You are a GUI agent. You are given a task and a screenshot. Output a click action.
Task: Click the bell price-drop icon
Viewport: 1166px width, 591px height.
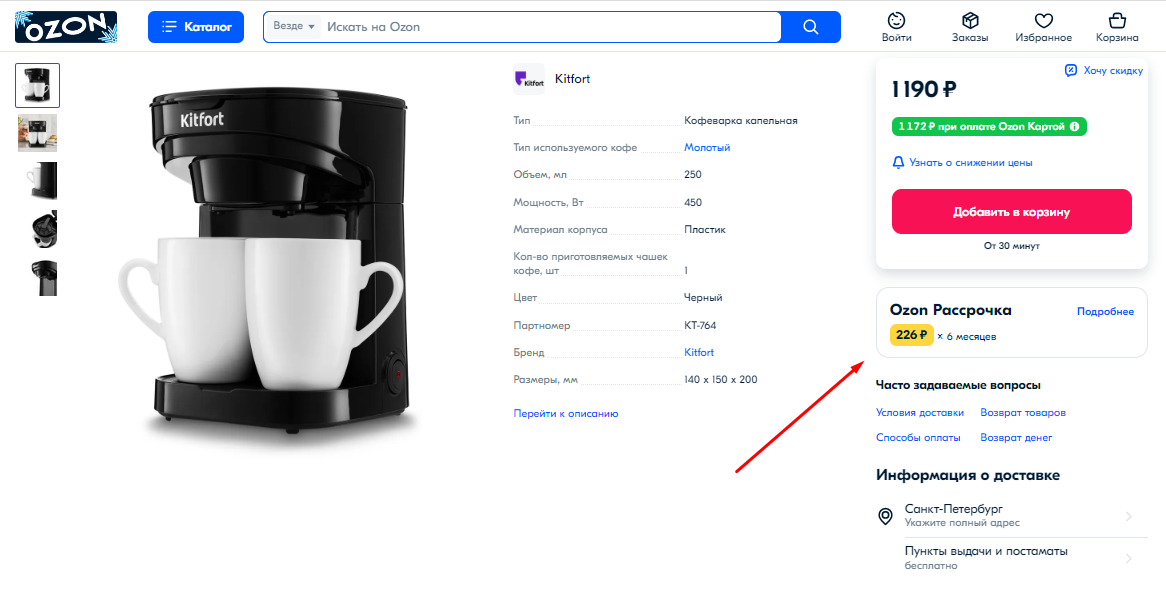[898, 162]
